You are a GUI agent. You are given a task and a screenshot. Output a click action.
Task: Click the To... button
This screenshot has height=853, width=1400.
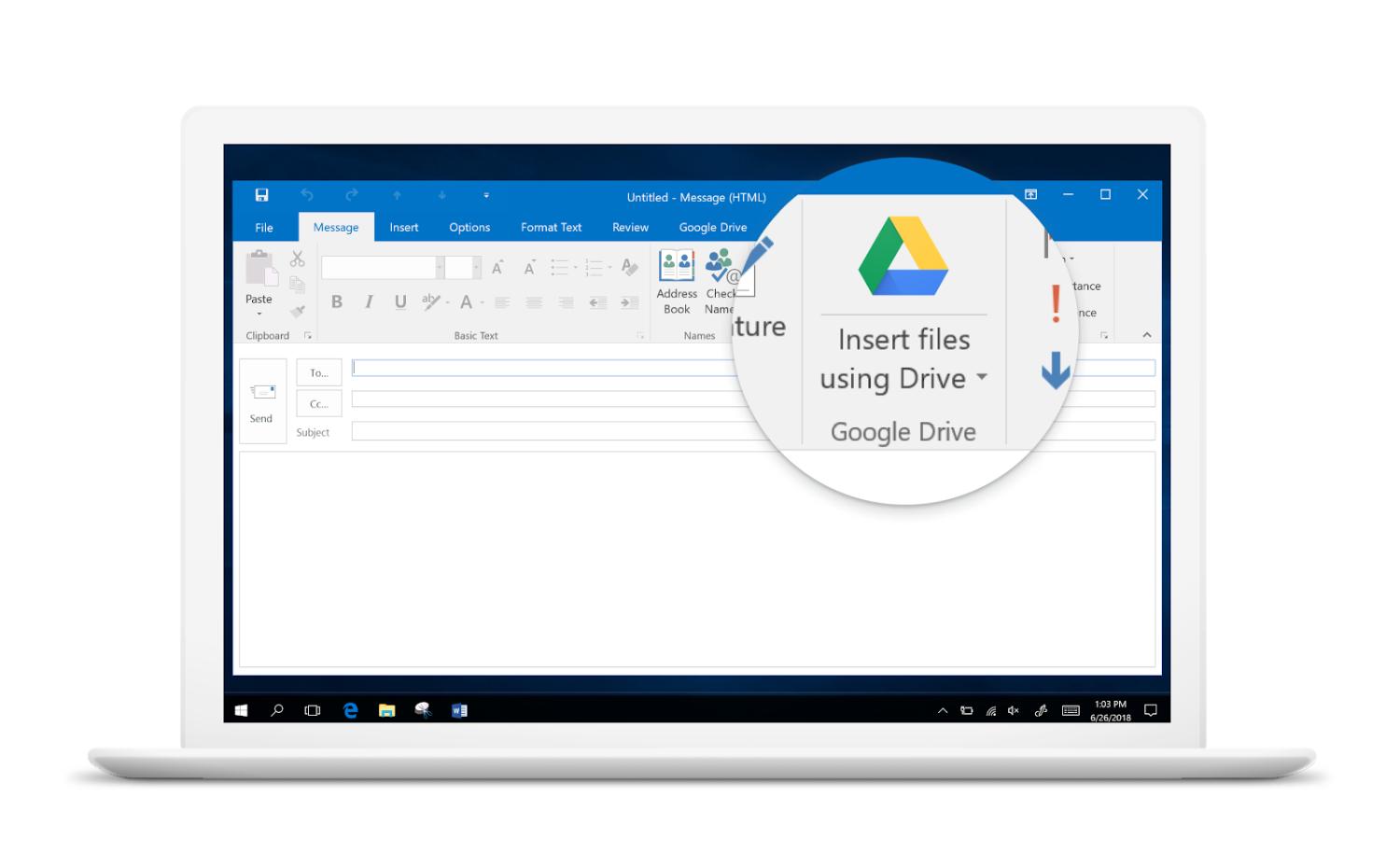click(x=319, y=373)
